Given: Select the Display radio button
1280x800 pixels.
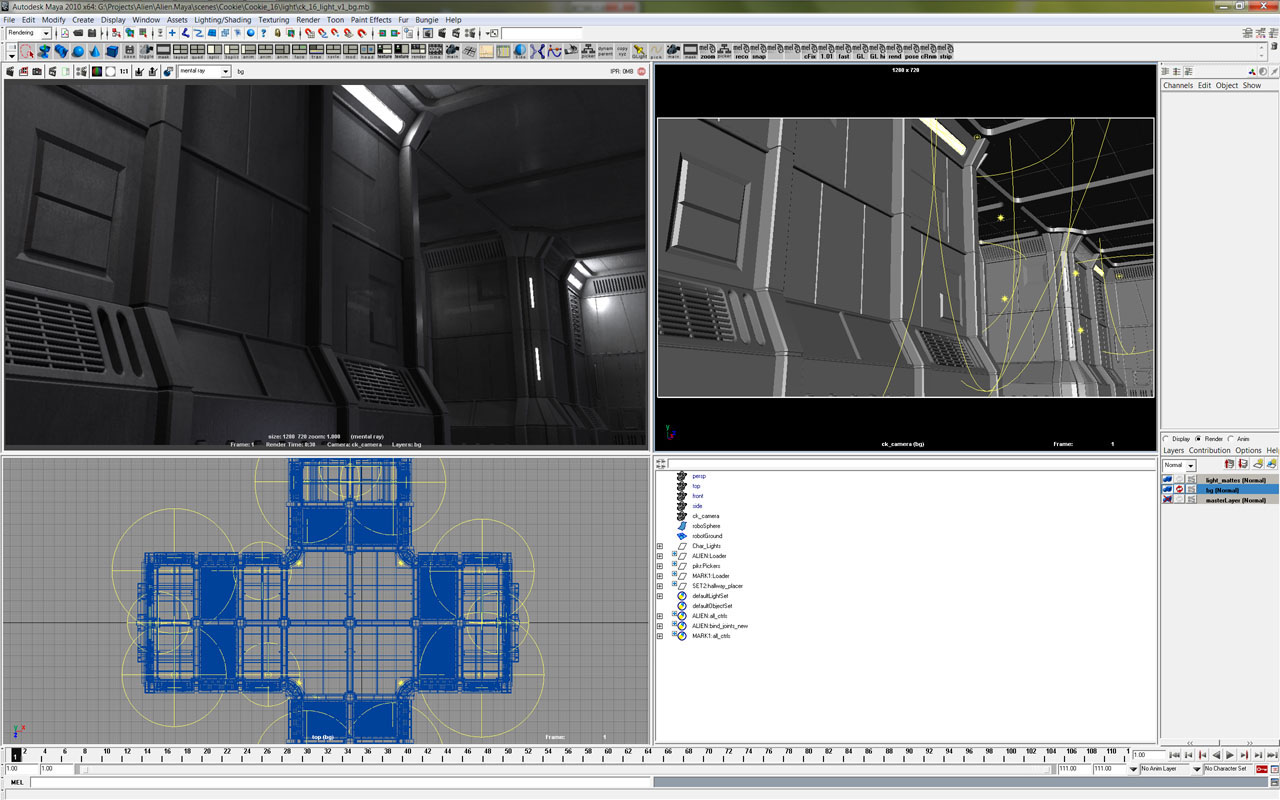Looking at the screenshot, I should click(x=1166, y=438).
